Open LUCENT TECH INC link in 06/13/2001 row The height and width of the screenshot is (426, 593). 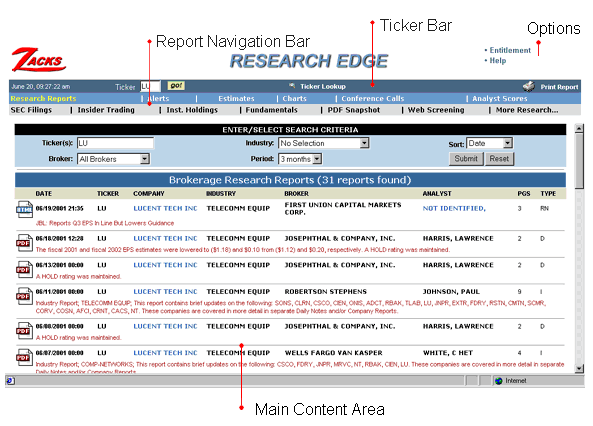[165, 265]
